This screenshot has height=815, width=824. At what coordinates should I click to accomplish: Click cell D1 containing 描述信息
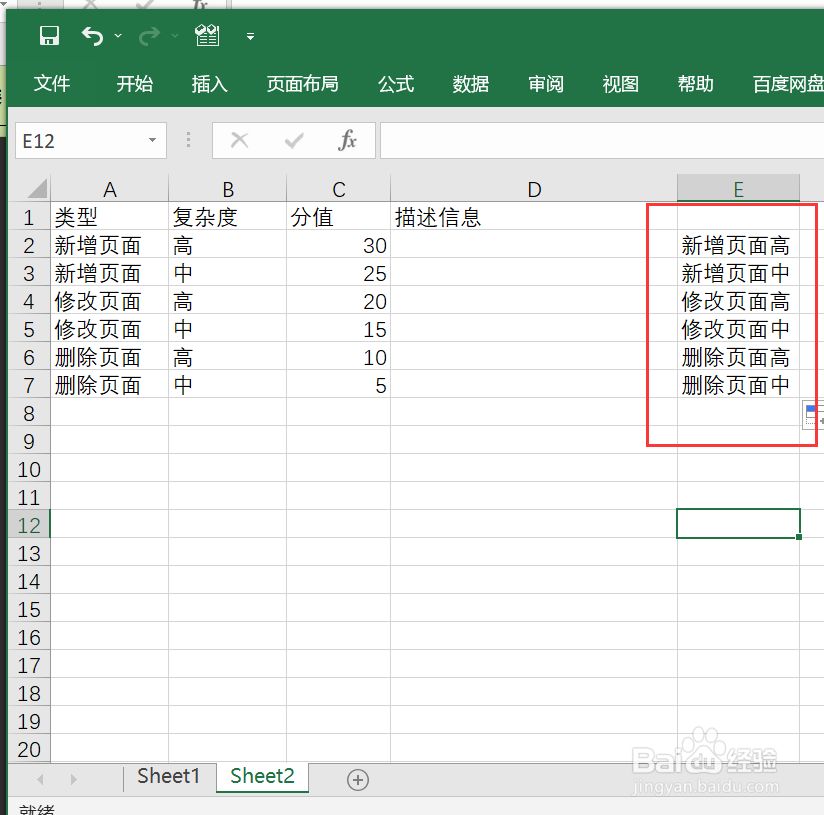(x=534, y=216)
